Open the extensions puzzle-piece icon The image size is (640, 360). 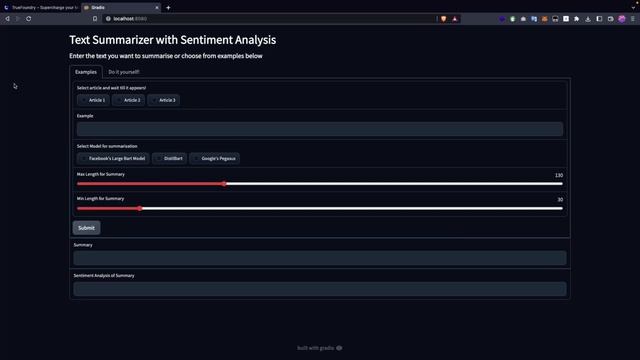pyautogui.click(x=576, y=19)
